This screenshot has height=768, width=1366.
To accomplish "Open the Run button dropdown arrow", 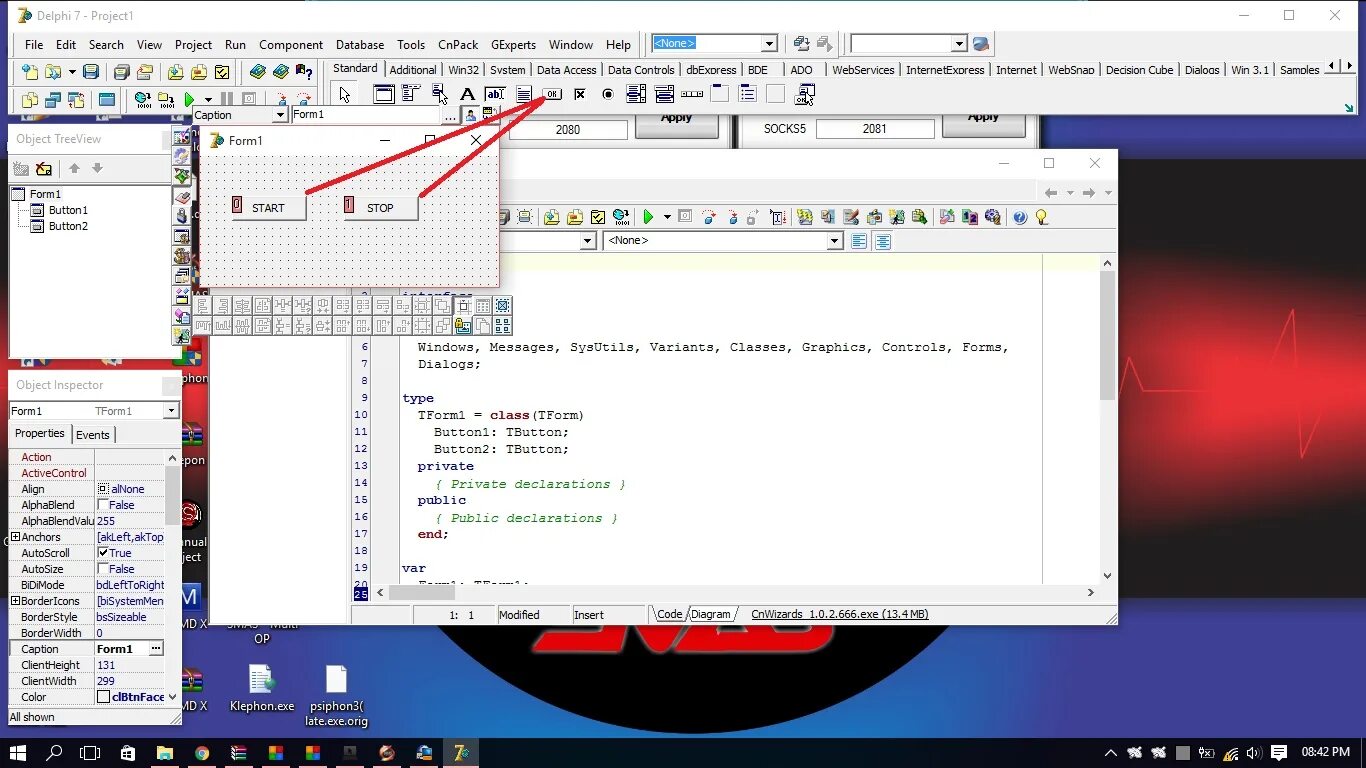I will pos(208,100).
